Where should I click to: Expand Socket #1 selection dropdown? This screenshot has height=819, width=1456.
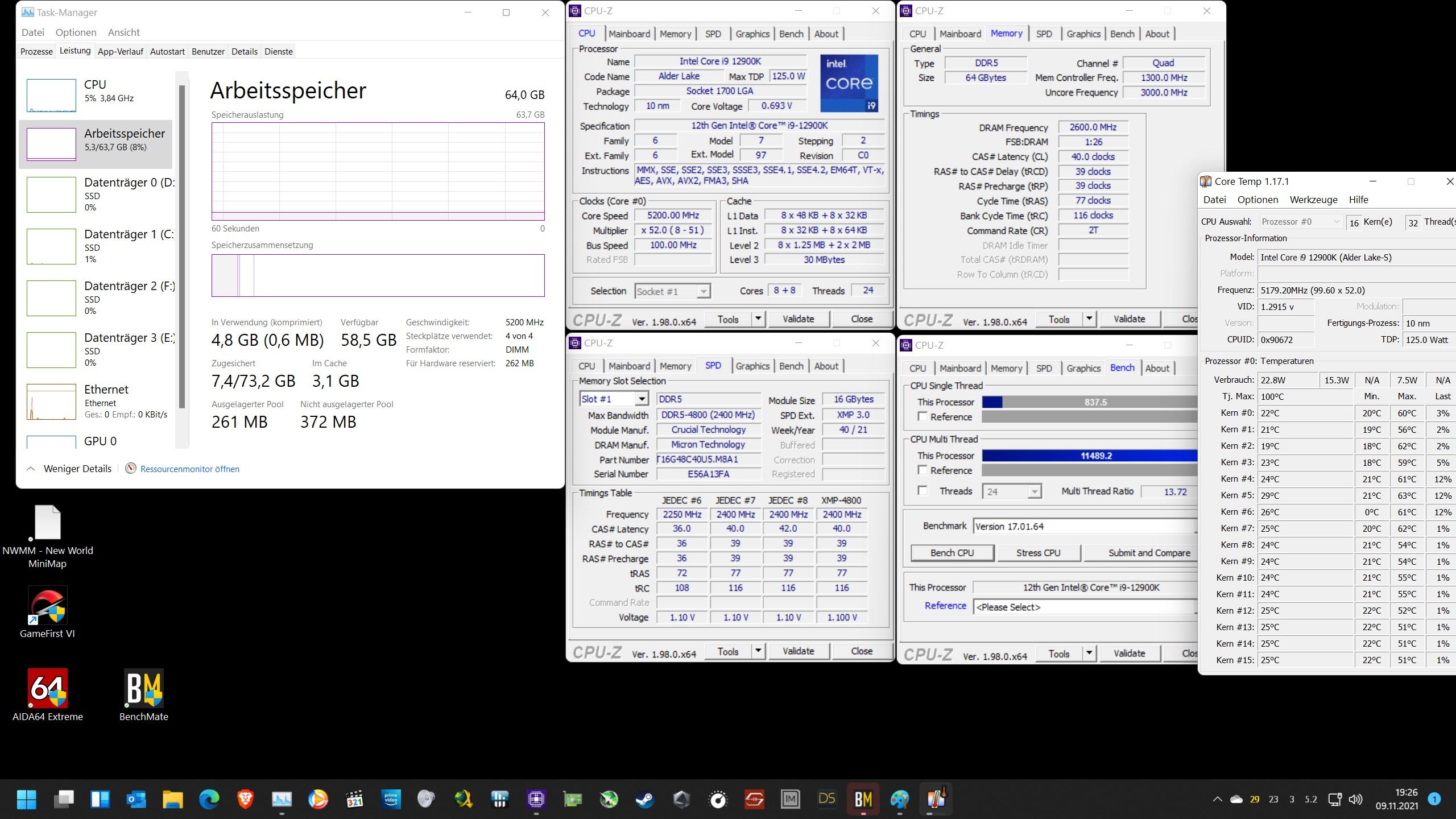click(x=704, y=292)
